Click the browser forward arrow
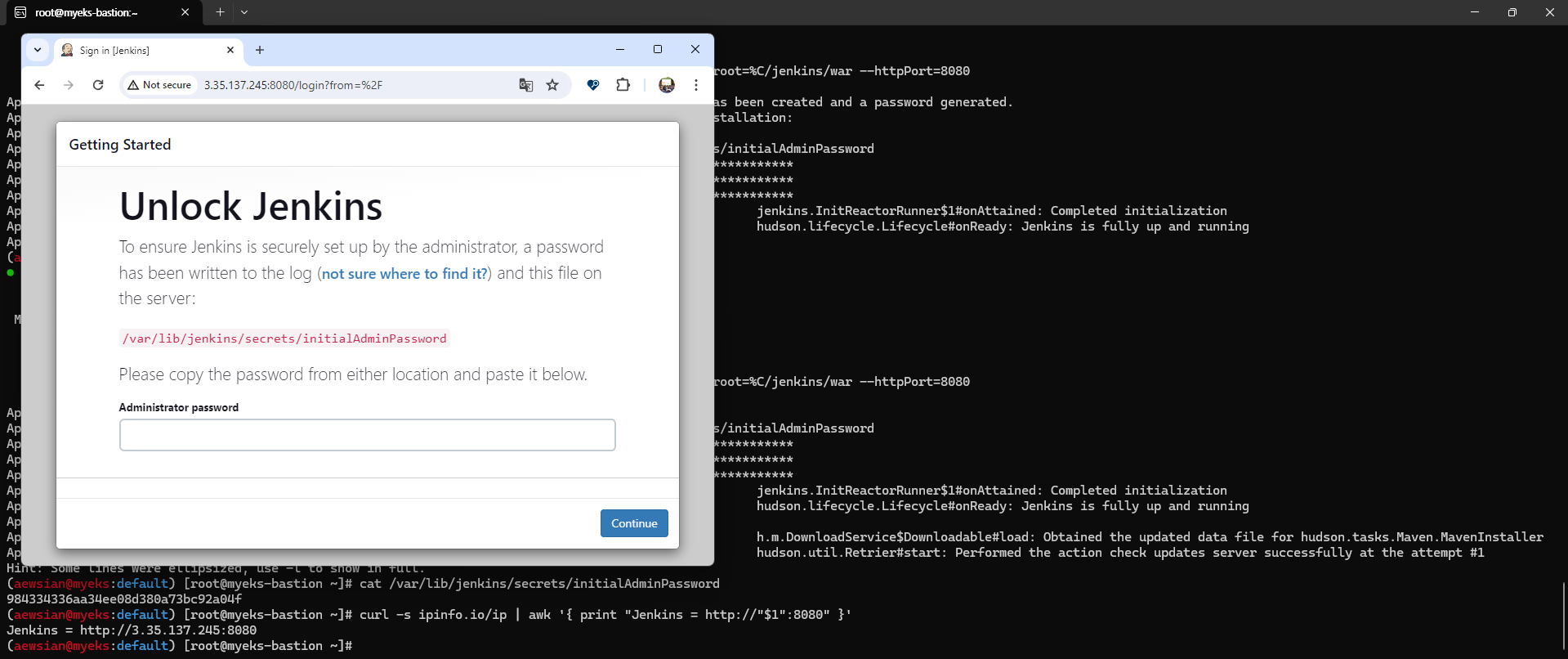 (69, 85)
